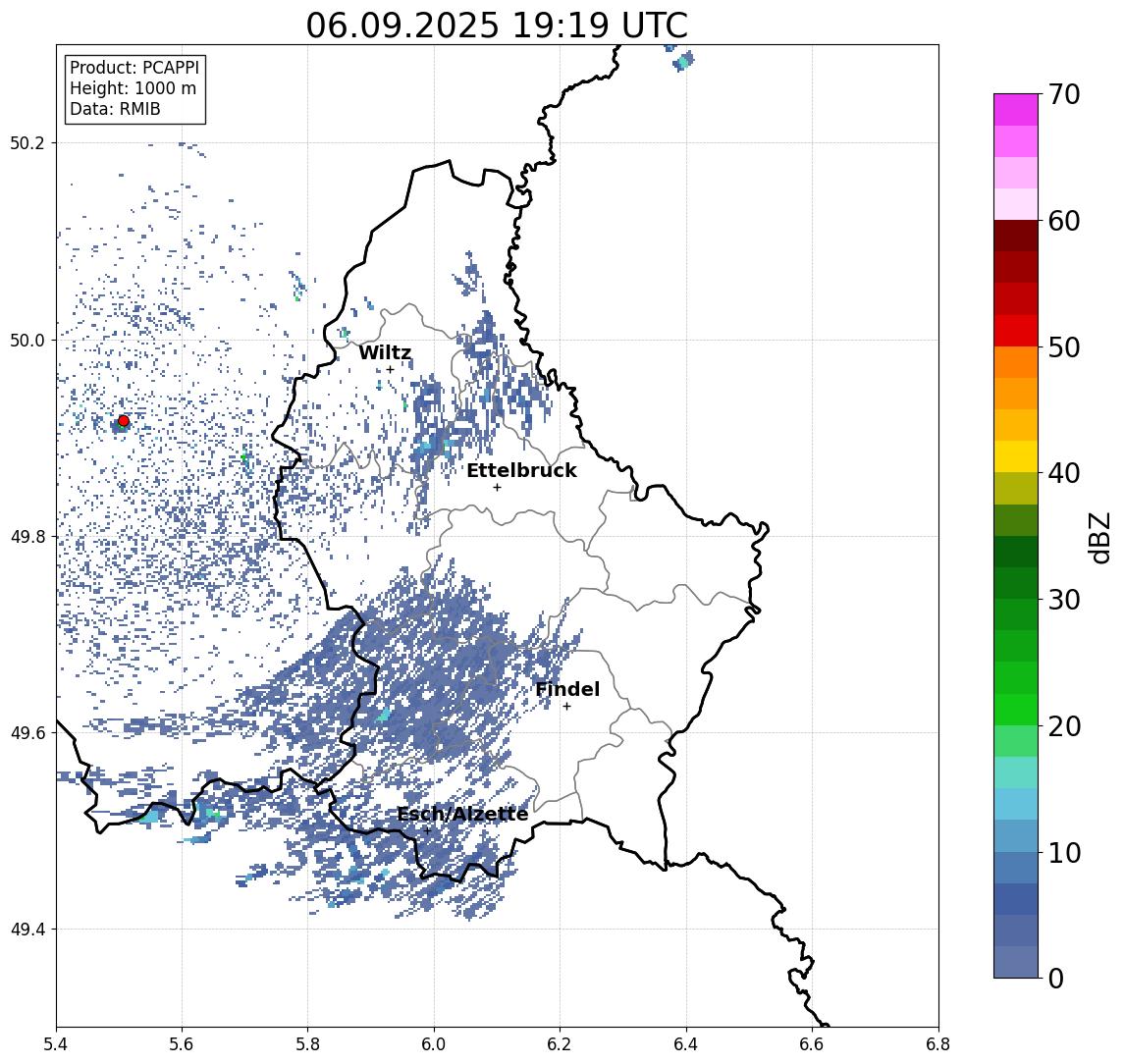This screenshot has width=1124, height=1064.
Task: Click the 30 value on colorbar
Action: click(x=1064, y=600)
